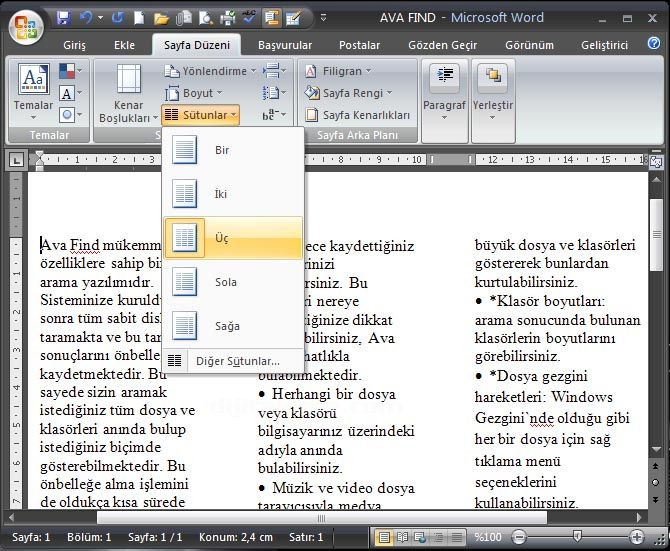The image size is (670, 551).
Task: Click the highlighted quick access toolbar icon
Action: (271, 18)
